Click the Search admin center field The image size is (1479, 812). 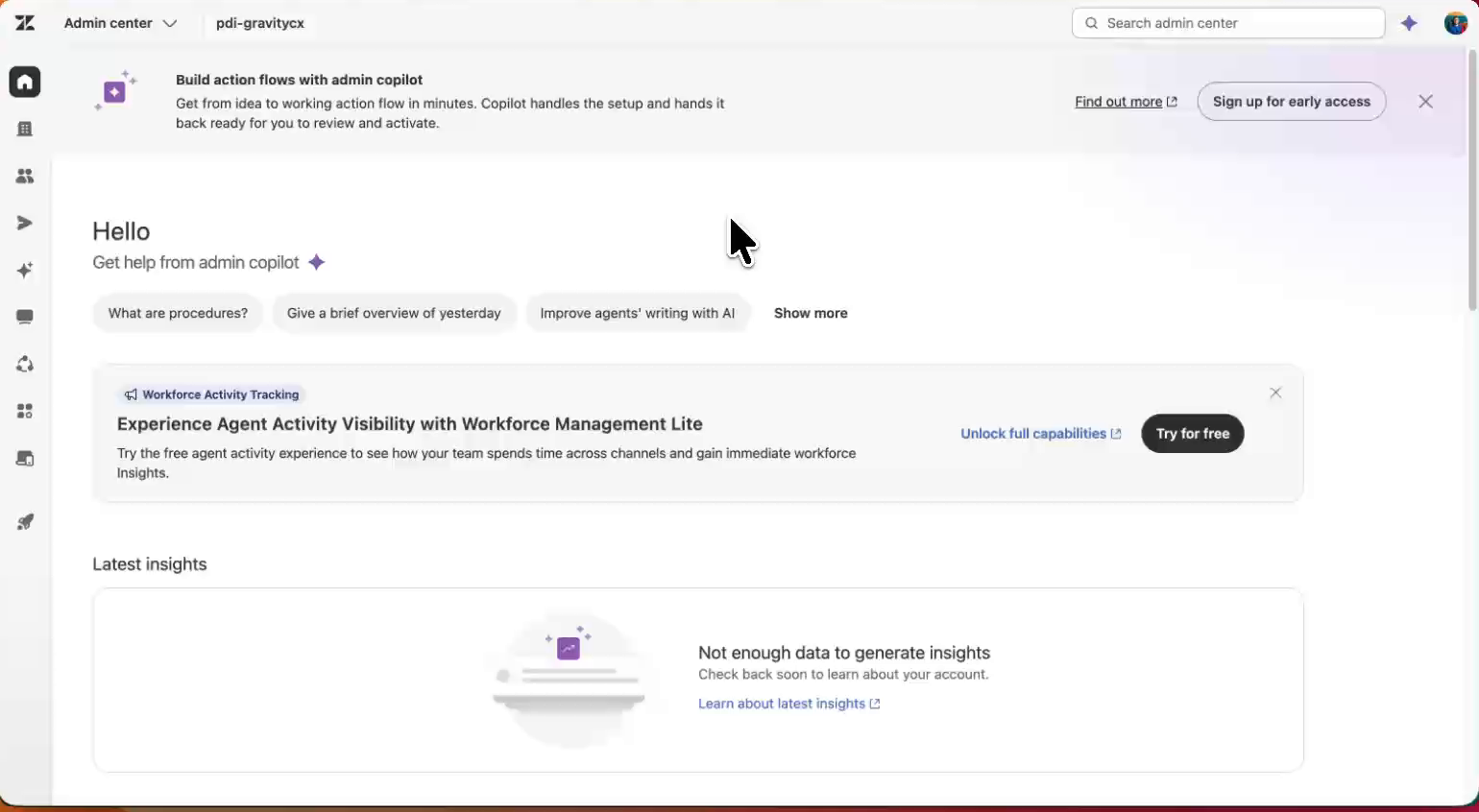(x=1228, y=23)
